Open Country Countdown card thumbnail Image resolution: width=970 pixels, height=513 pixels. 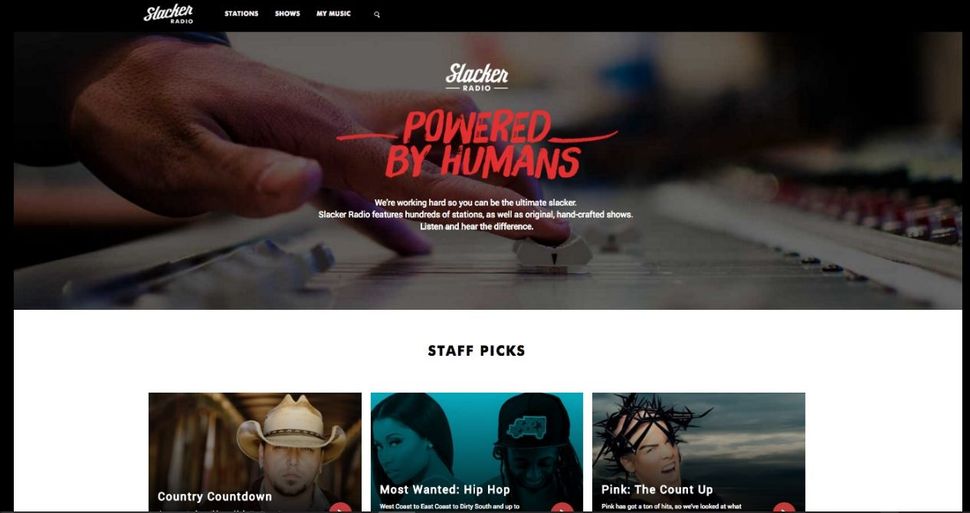pos(255,452)
